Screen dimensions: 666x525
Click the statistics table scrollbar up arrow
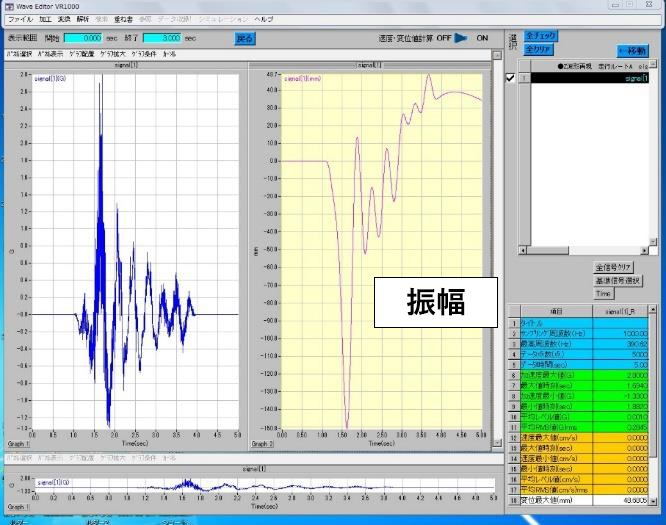[x=653, y=310]
